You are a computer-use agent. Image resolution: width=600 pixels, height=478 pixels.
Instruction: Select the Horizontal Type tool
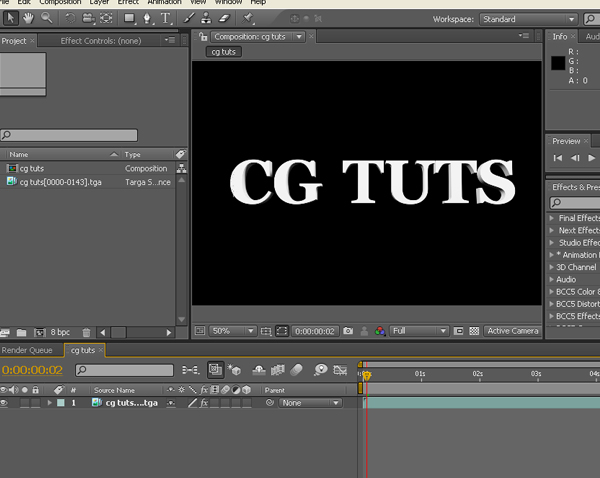click(x=165, y=18)
